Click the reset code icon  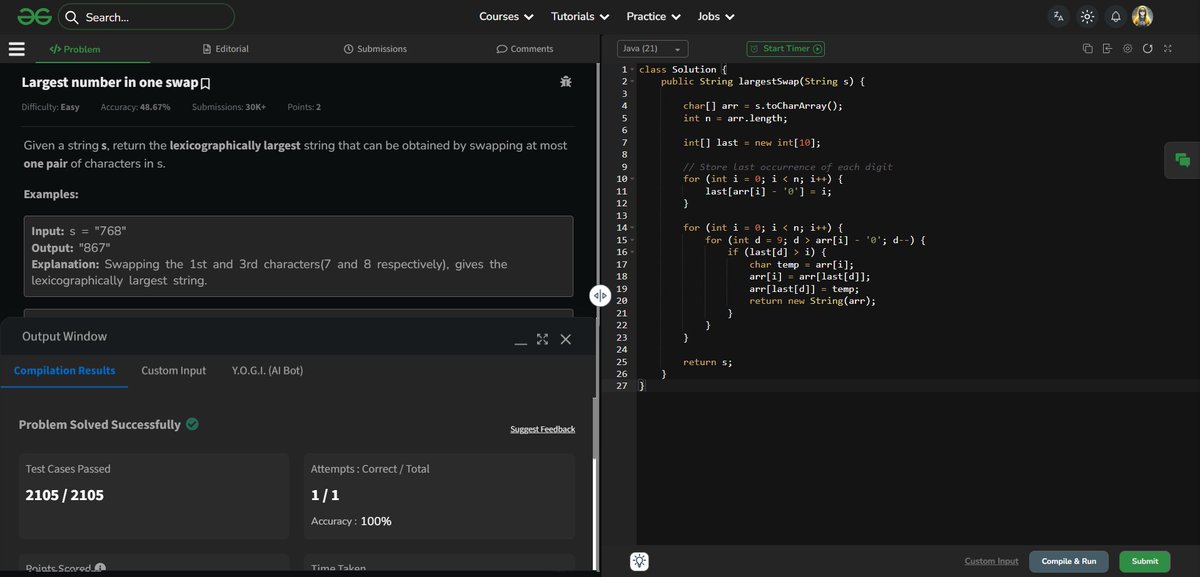[x=1147, y=48]
